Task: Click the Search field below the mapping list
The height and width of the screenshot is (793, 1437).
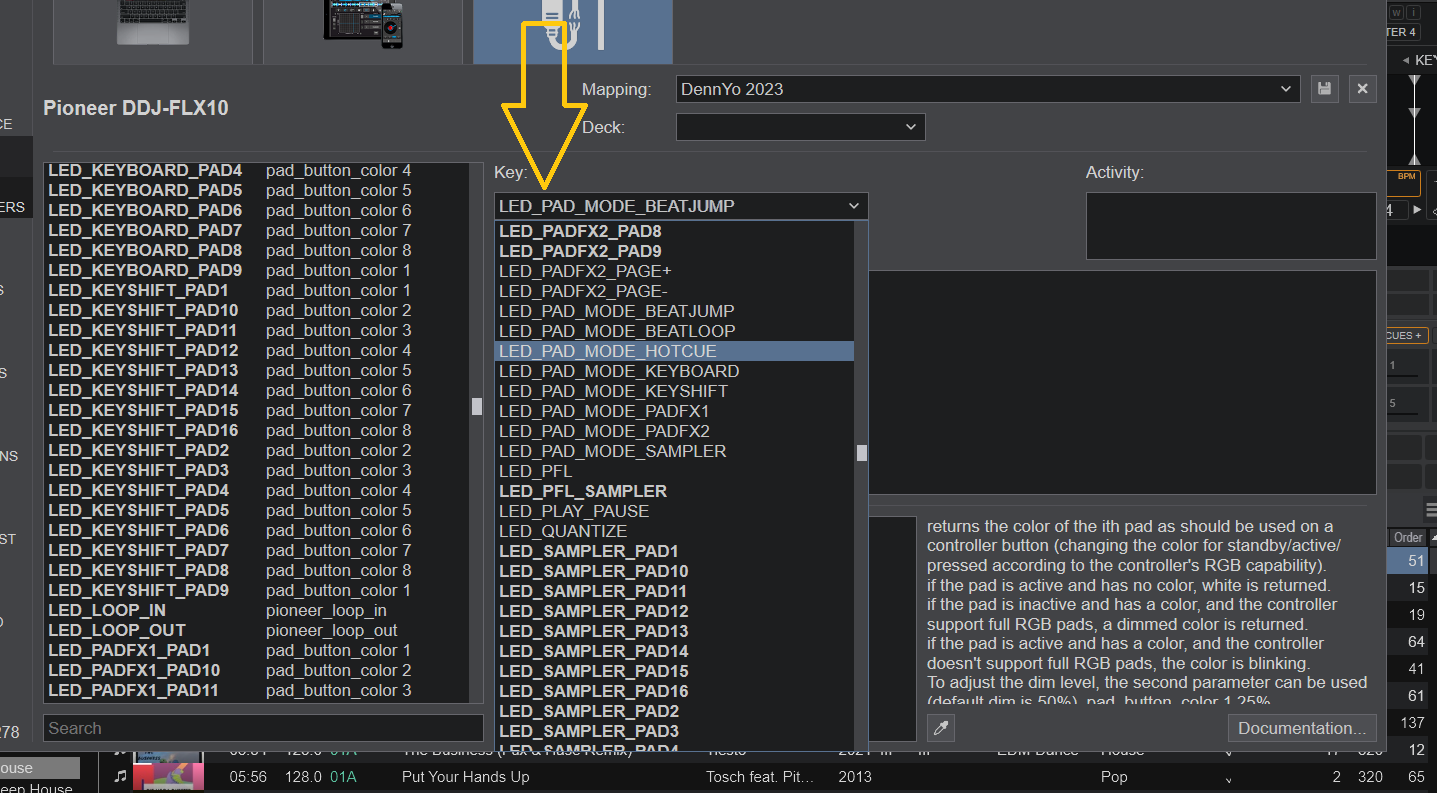Action: 263,728
